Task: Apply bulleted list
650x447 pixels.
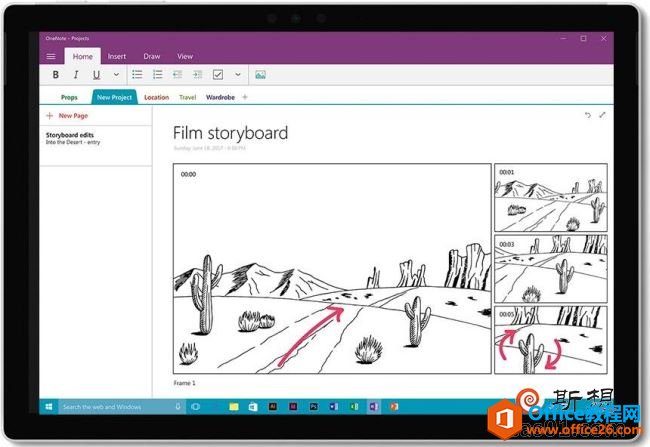Action: coord(137,75)
